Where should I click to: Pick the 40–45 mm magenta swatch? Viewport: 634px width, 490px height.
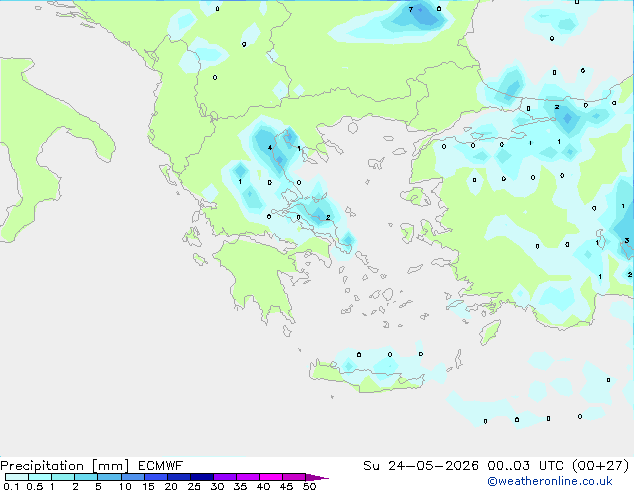pos(271,477)
